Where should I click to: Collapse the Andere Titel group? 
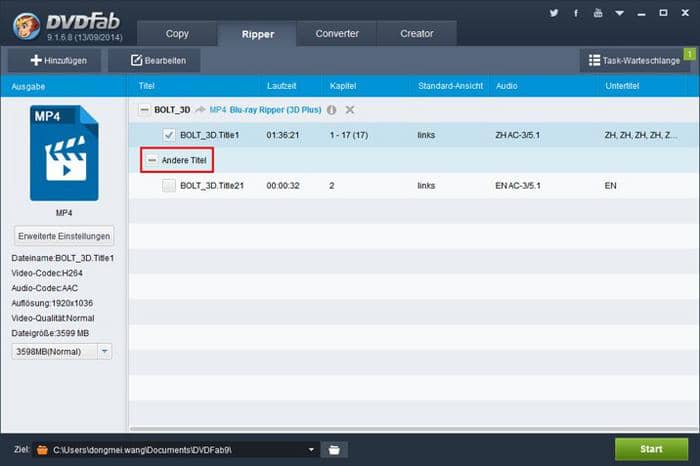(x=152, y=160)
